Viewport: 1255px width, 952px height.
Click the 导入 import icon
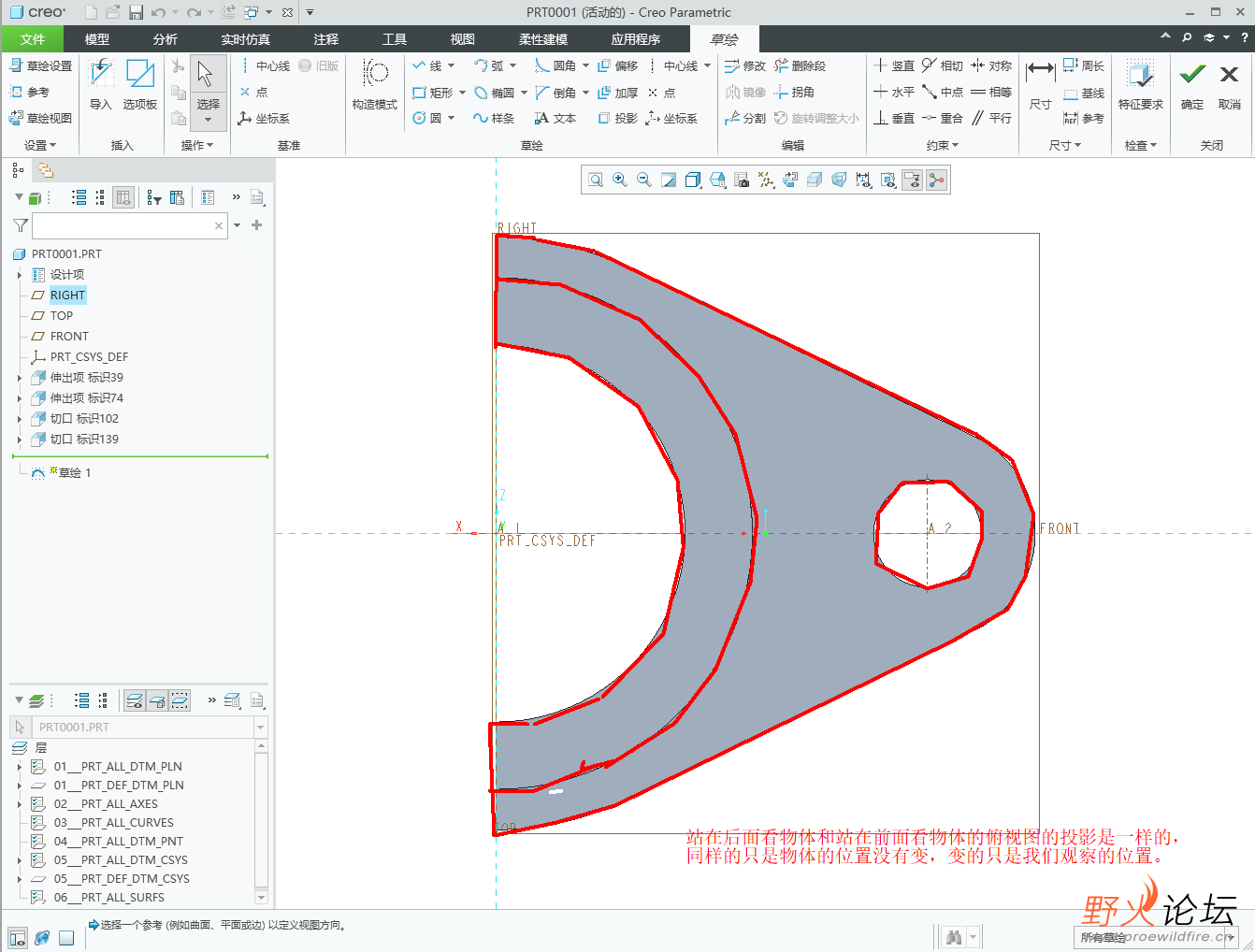tap(100, 84)
